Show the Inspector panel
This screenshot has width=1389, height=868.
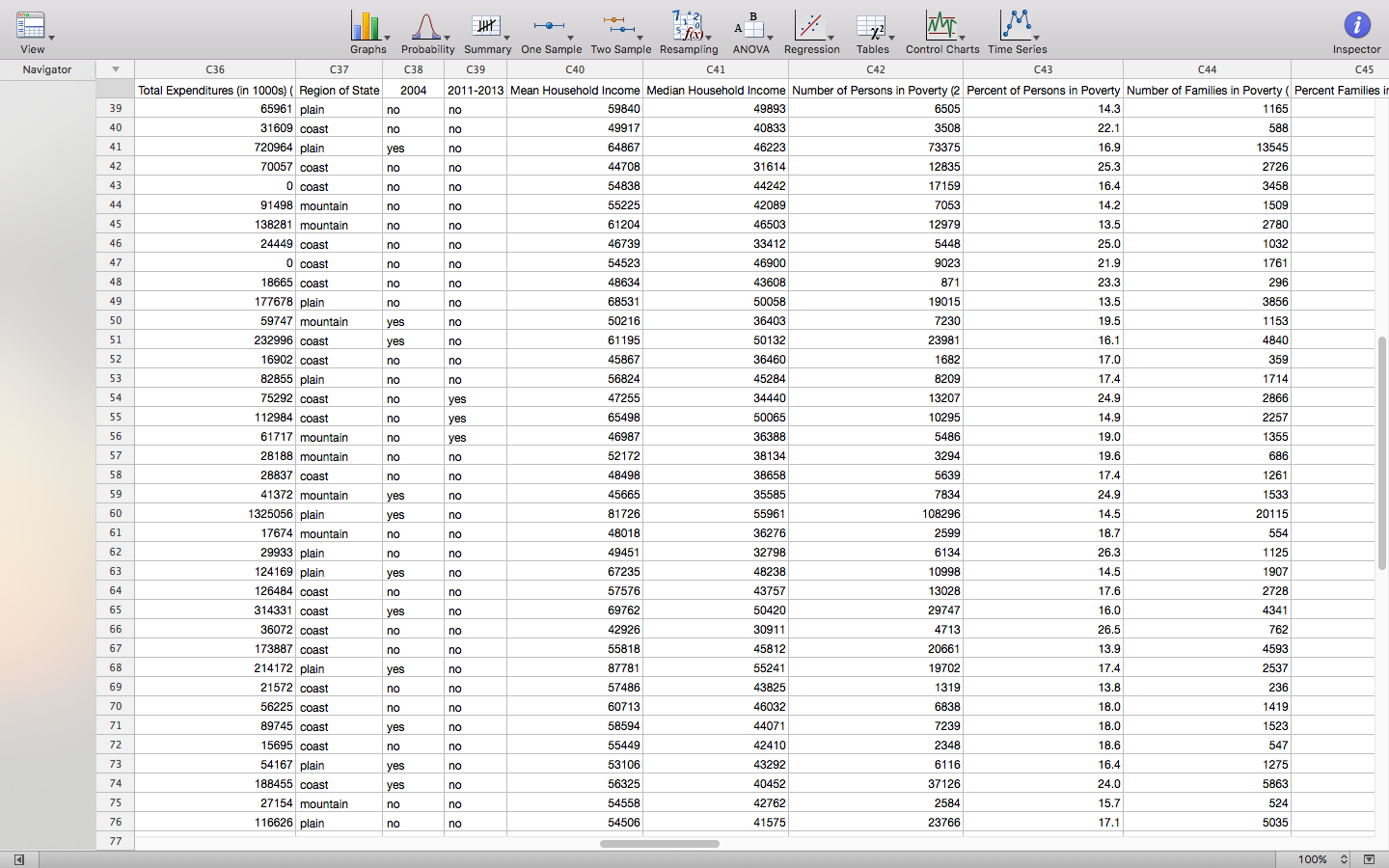[1356, 32]
